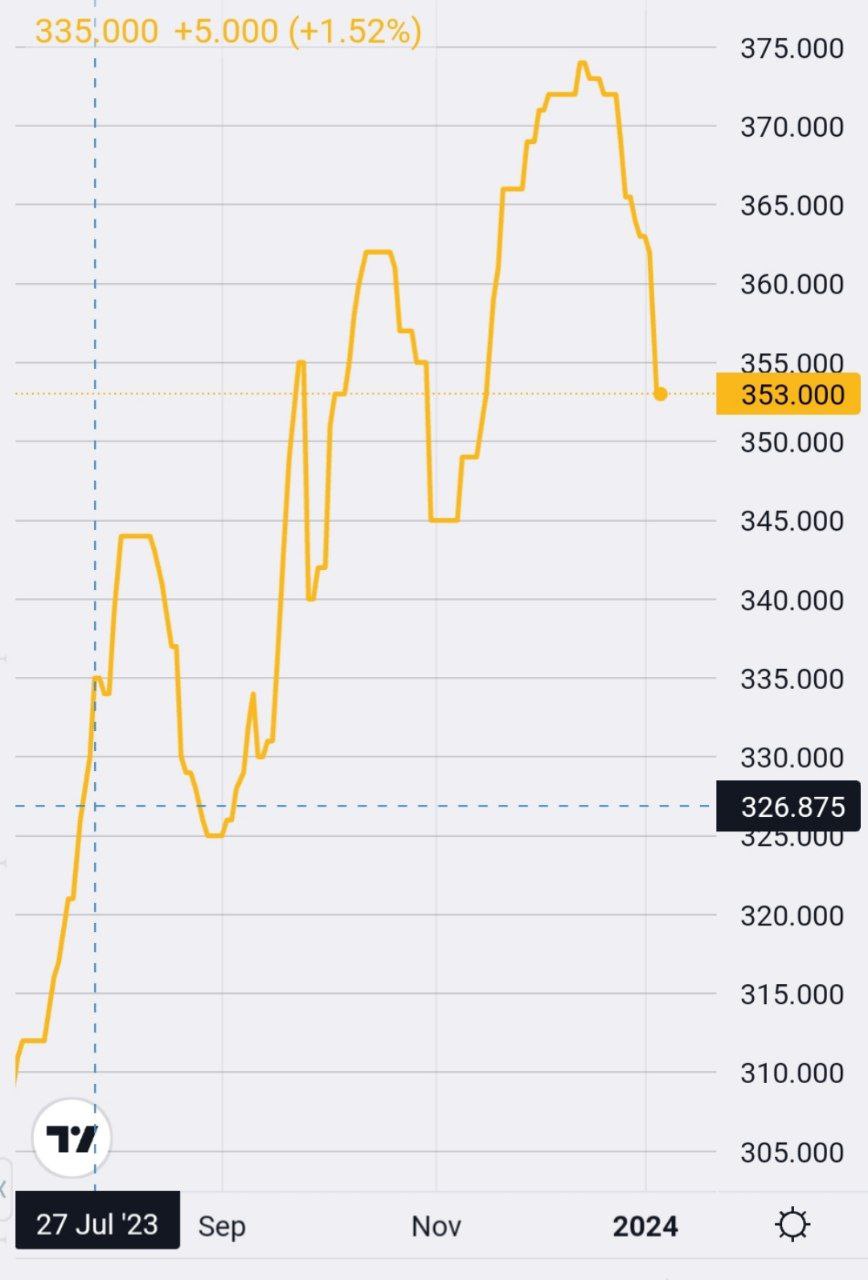Click the 370.000 price axis label
Image resolution: width=868 pixels, height=1280 pixels.
(x=792, y=127)
